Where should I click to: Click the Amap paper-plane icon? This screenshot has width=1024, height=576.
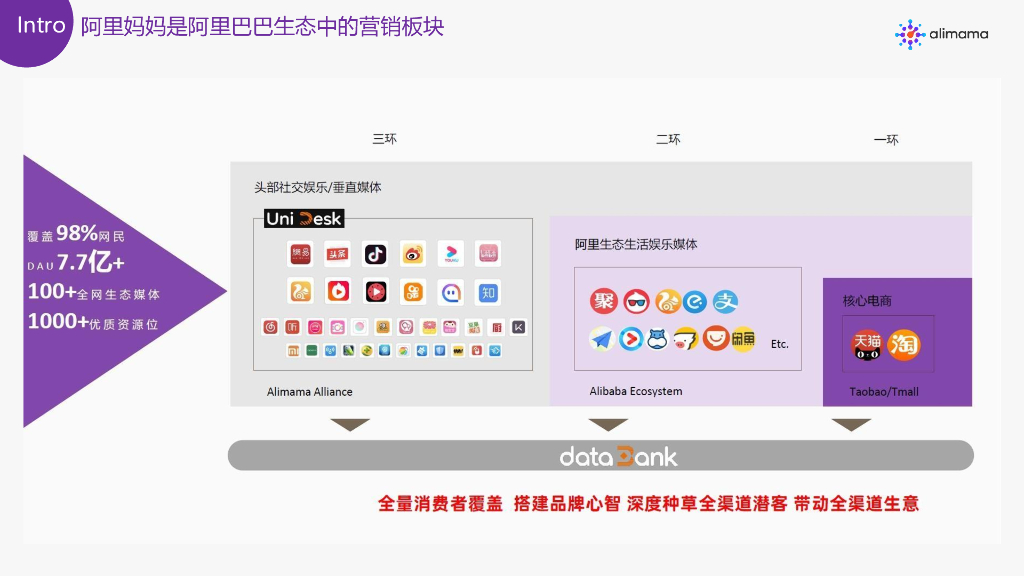click(x=601, y=339)
